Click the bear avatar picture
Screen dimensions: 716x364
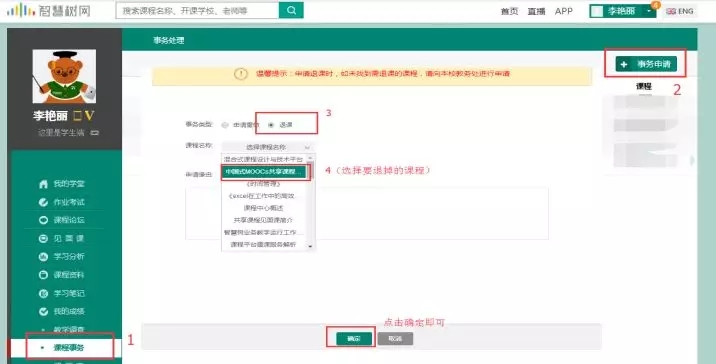64,76
